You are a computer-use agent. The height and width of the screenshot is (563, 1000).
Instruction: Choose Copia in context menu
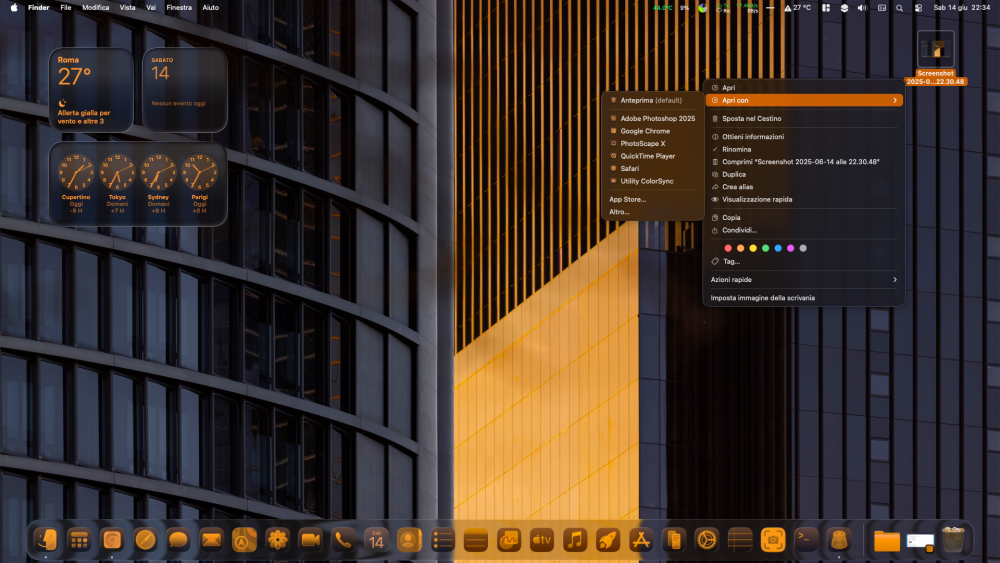(x=804, y=217)
